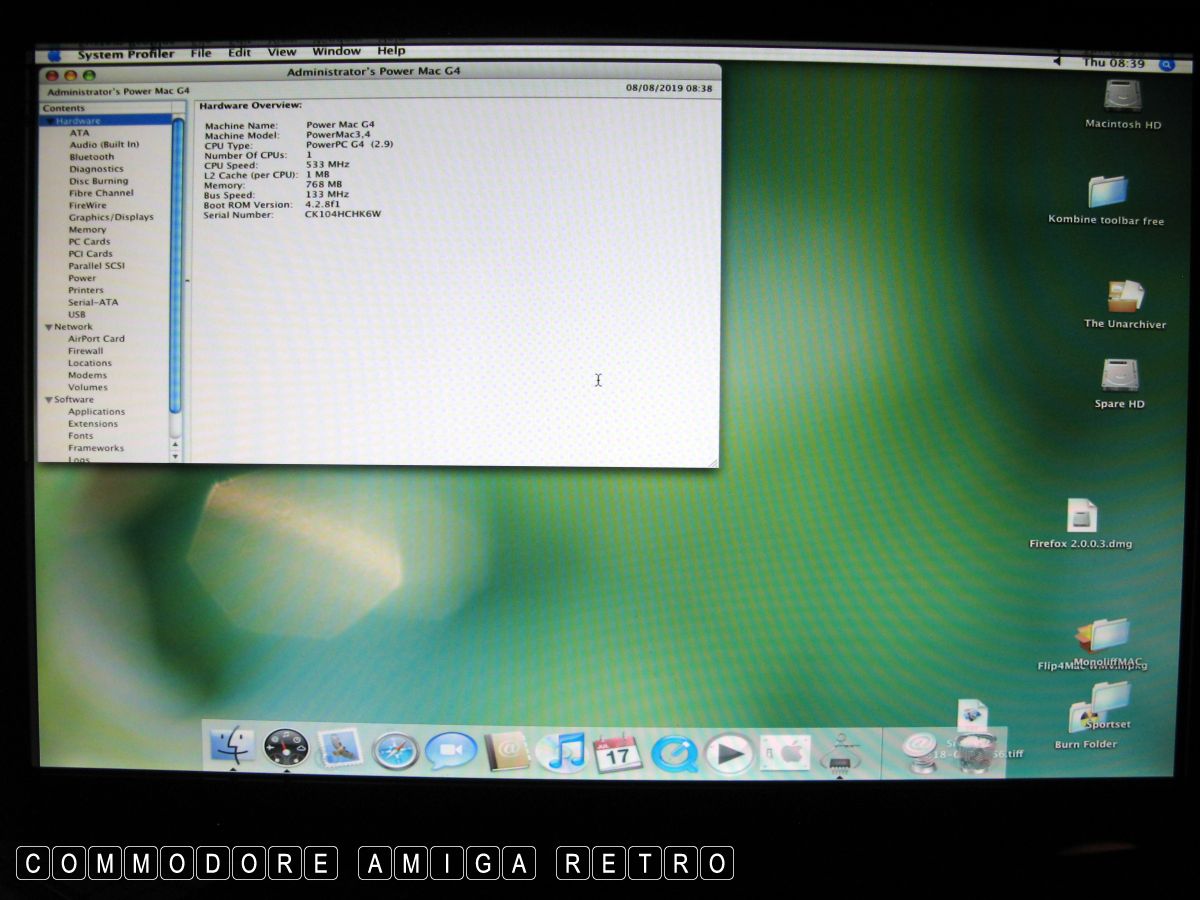The width and height of the screenshot is (1200, 900).
Task: Launch iTunes from the Dock
Action: point(561,752)
